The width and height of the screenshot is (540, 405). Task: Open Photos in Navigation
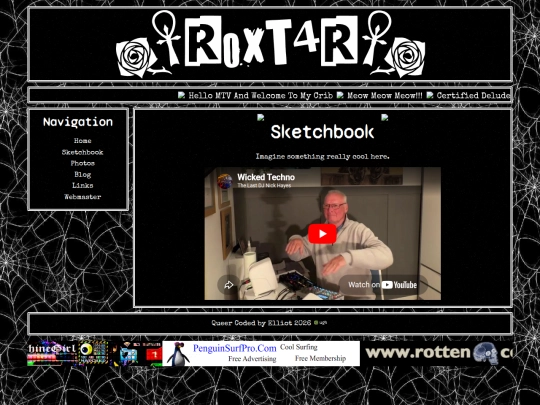click(83, 163)
